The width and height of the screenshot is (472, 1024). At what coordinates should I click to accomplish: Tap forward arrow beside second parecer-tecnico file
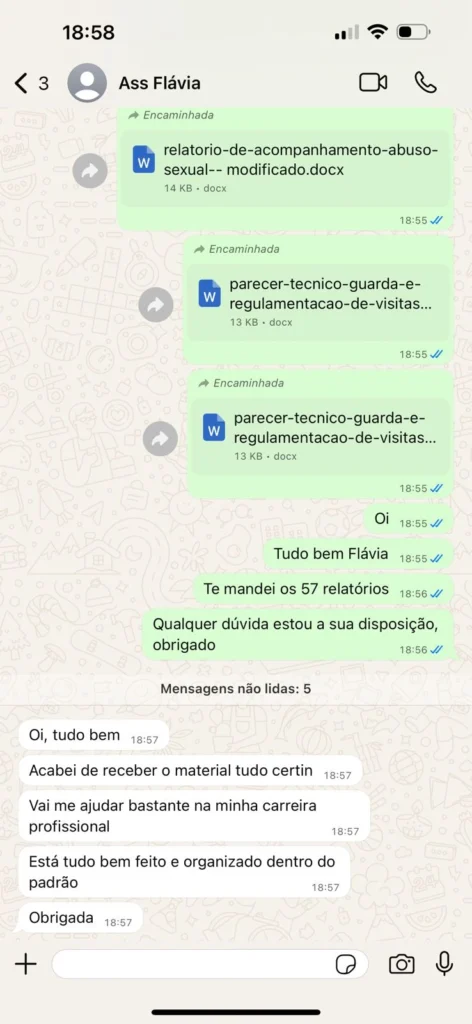156,305
